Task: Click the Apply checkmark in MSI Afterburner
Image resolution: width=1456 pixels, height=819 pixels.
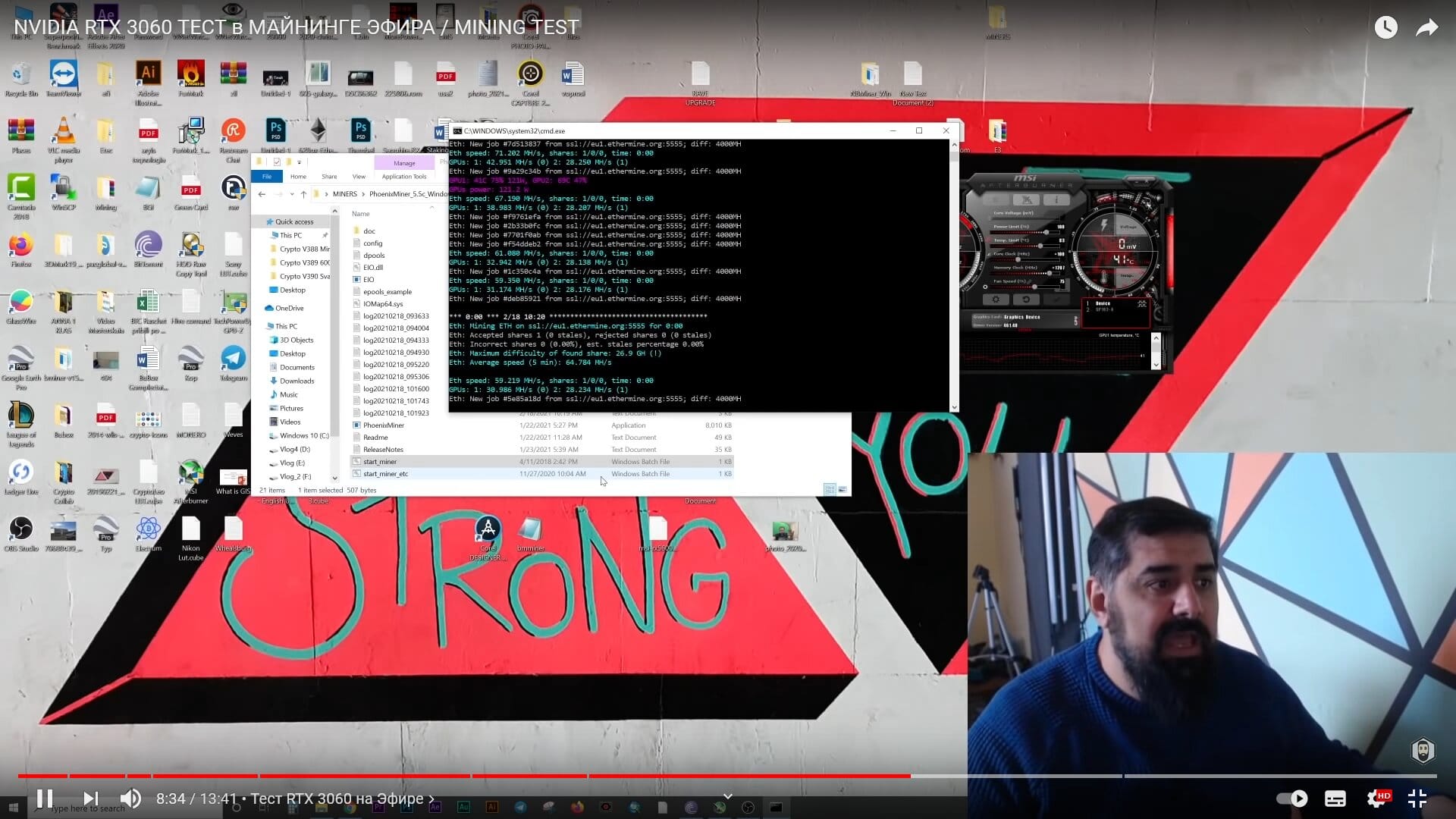Action: (x=1056, y=300)
